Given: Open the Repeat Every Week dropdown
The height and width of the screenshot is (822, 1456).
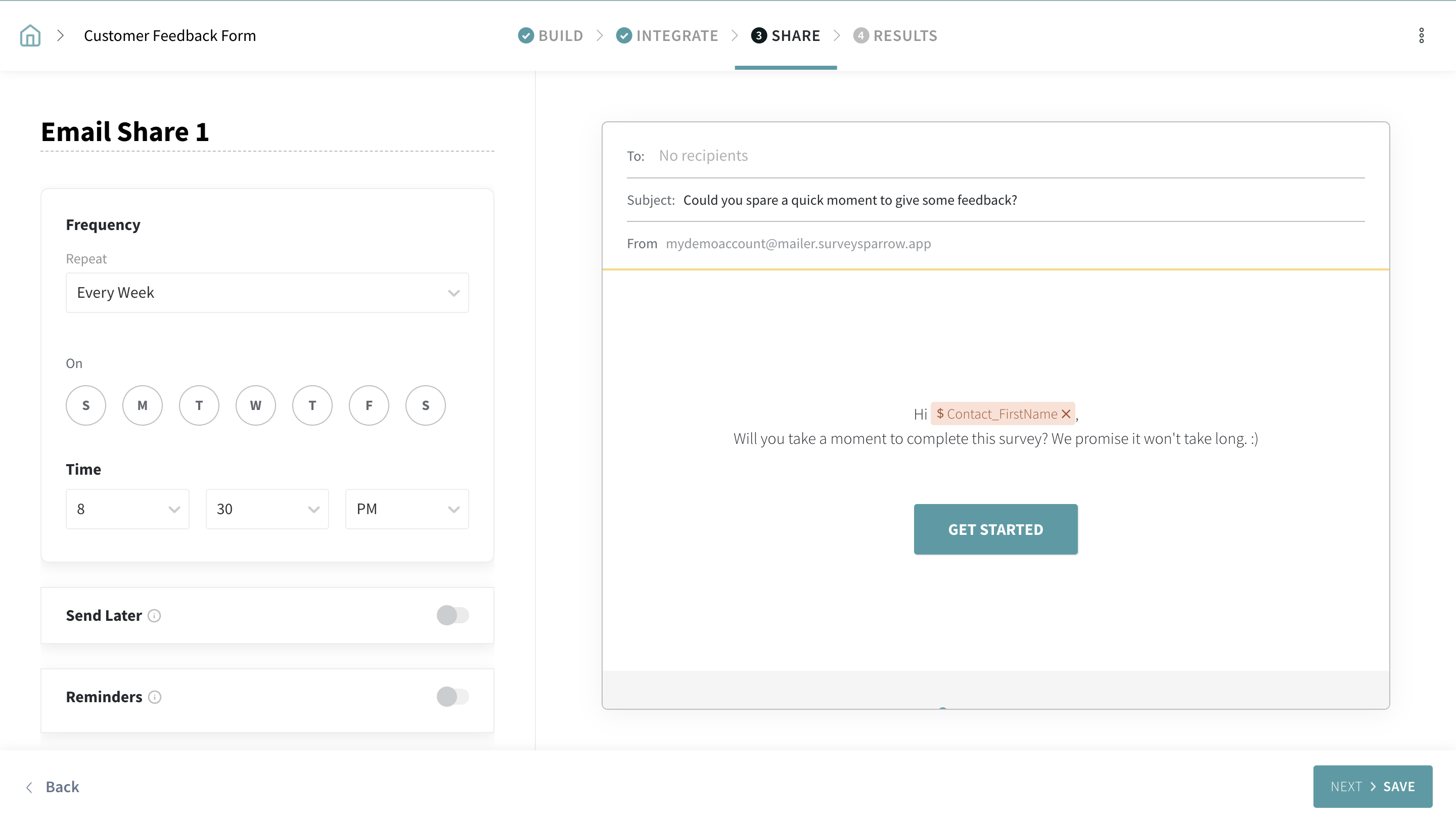Looking at the screenshot, I should pyautogui.click(x=267, y=293).
